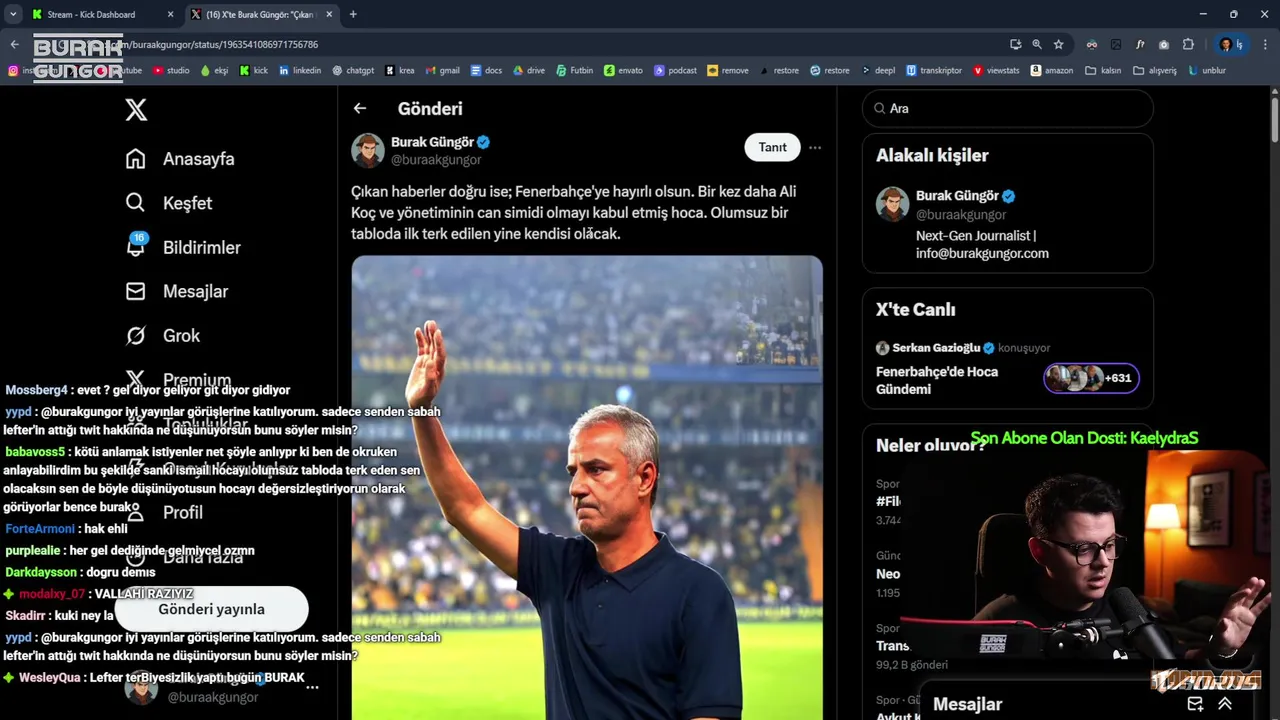Go back with the Gönderi arrow
Screen dimensions: 1280x720
coord(360,108)
